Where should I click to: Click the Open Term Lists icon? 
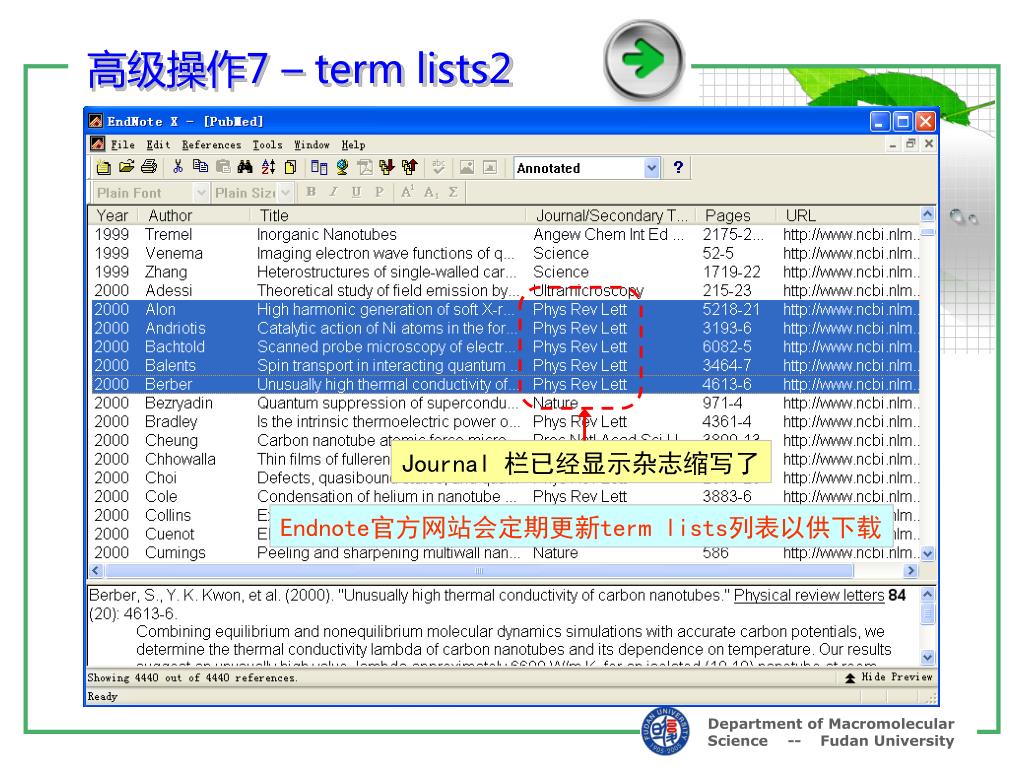(319, 168)
